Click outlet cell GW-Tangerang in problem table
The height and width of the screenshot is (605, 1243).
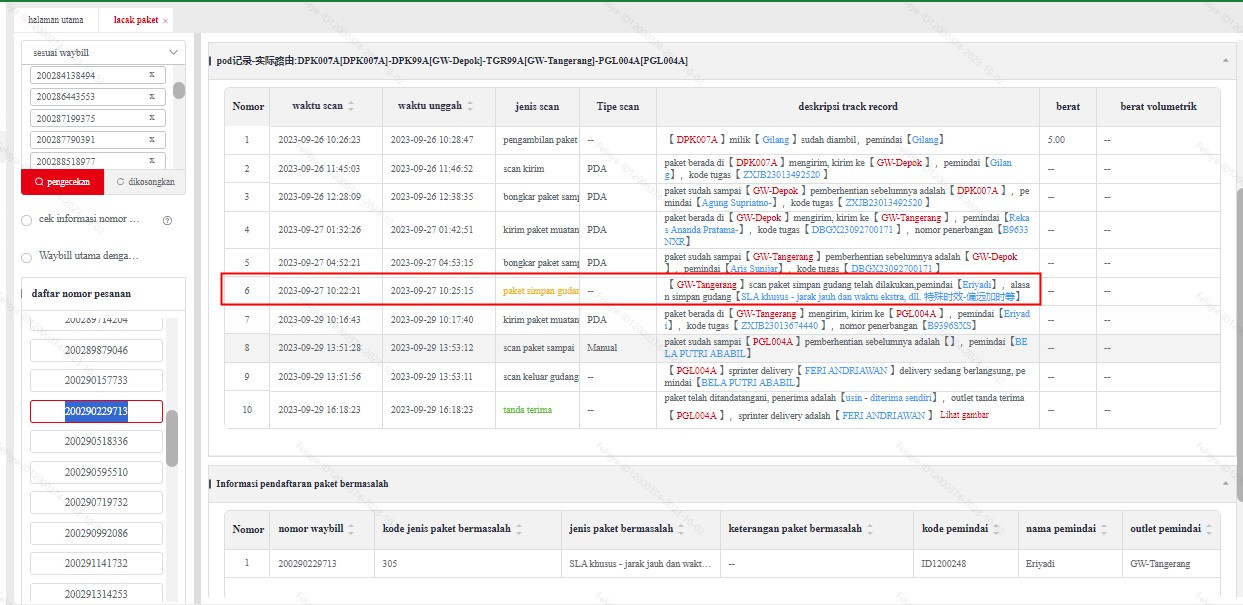click(1160, 564)
